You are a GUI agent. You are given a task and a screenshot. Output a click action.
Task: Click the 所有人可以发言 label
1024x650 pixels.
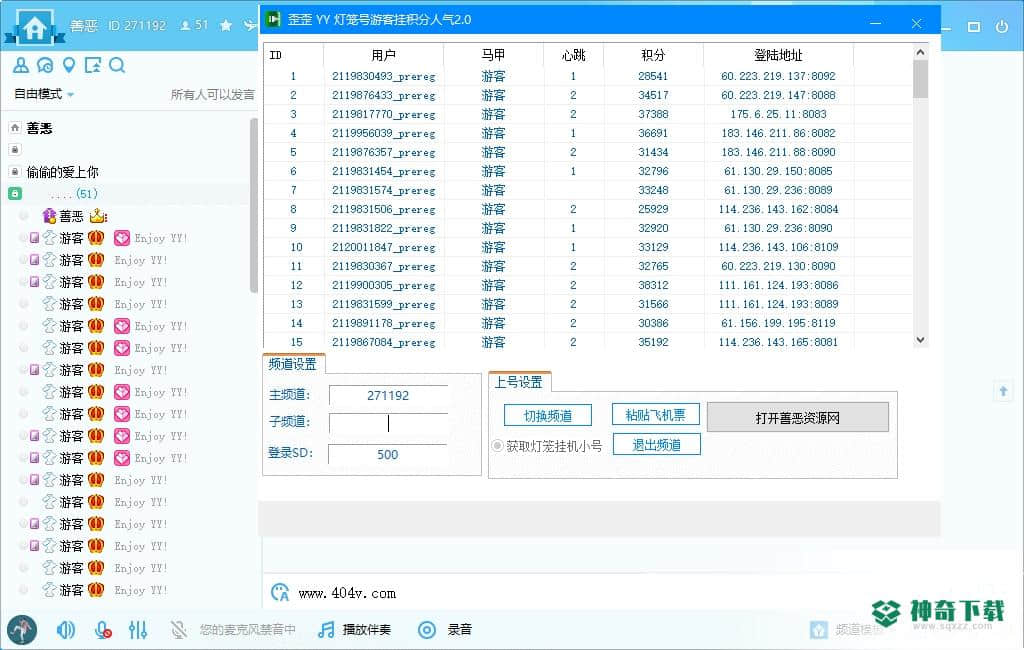pyautogui.click(x=212, y=95)
